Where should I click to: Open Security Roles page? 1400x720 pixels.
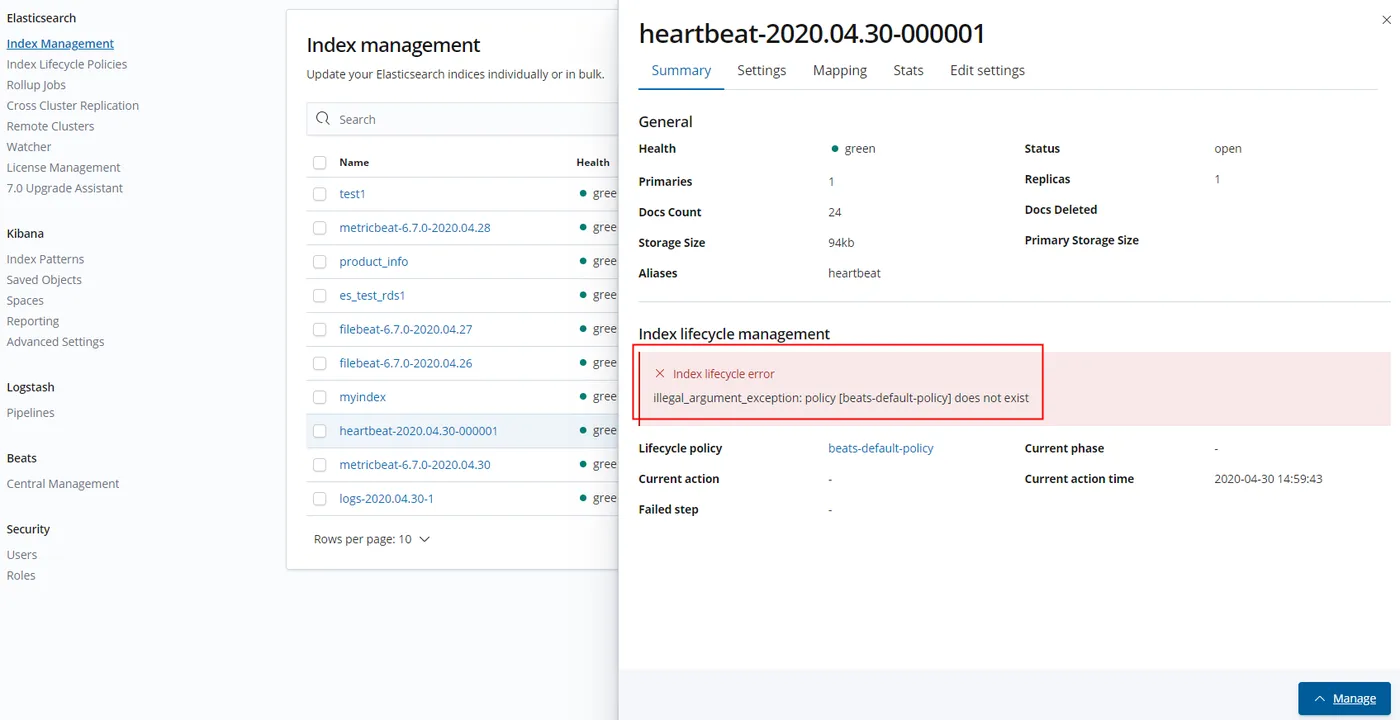[21, 576]
